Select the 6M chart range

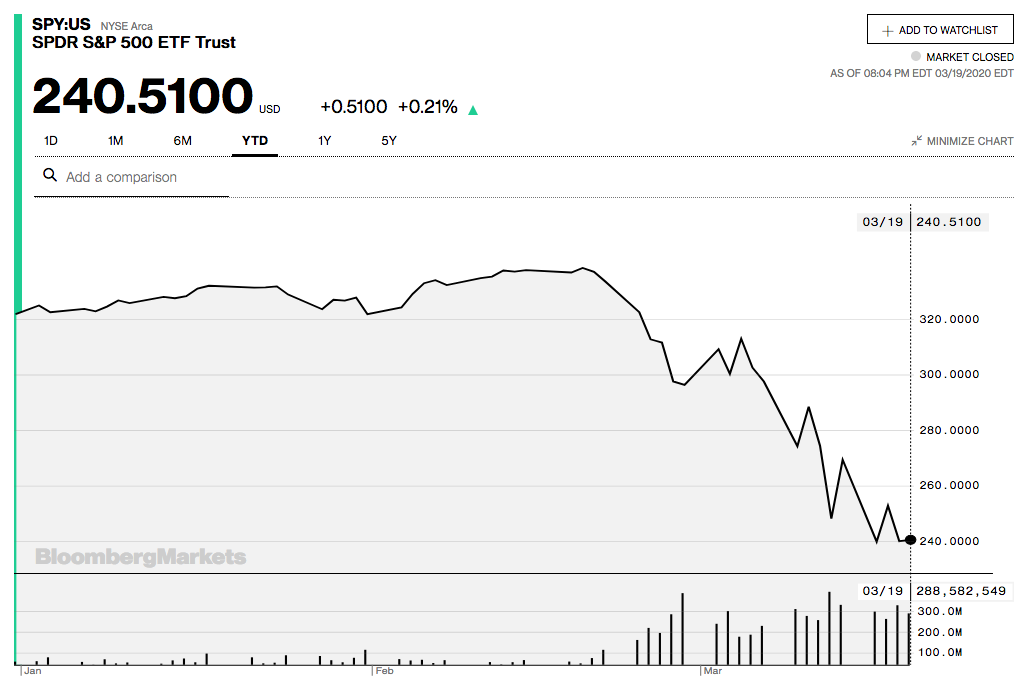[182, 141]
